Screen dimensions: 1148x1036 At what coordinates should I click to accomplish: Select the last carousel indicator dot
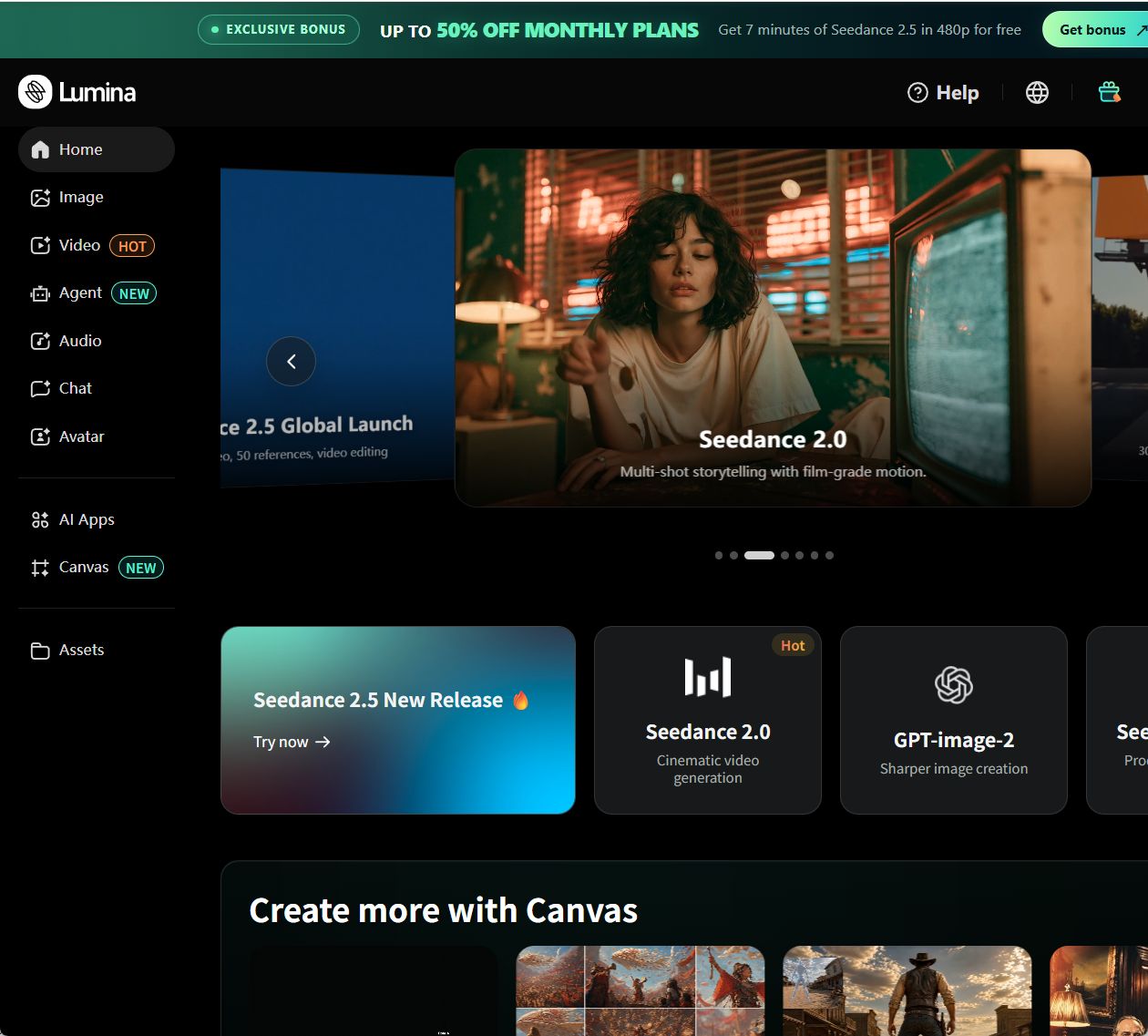[x=829, y=555]
